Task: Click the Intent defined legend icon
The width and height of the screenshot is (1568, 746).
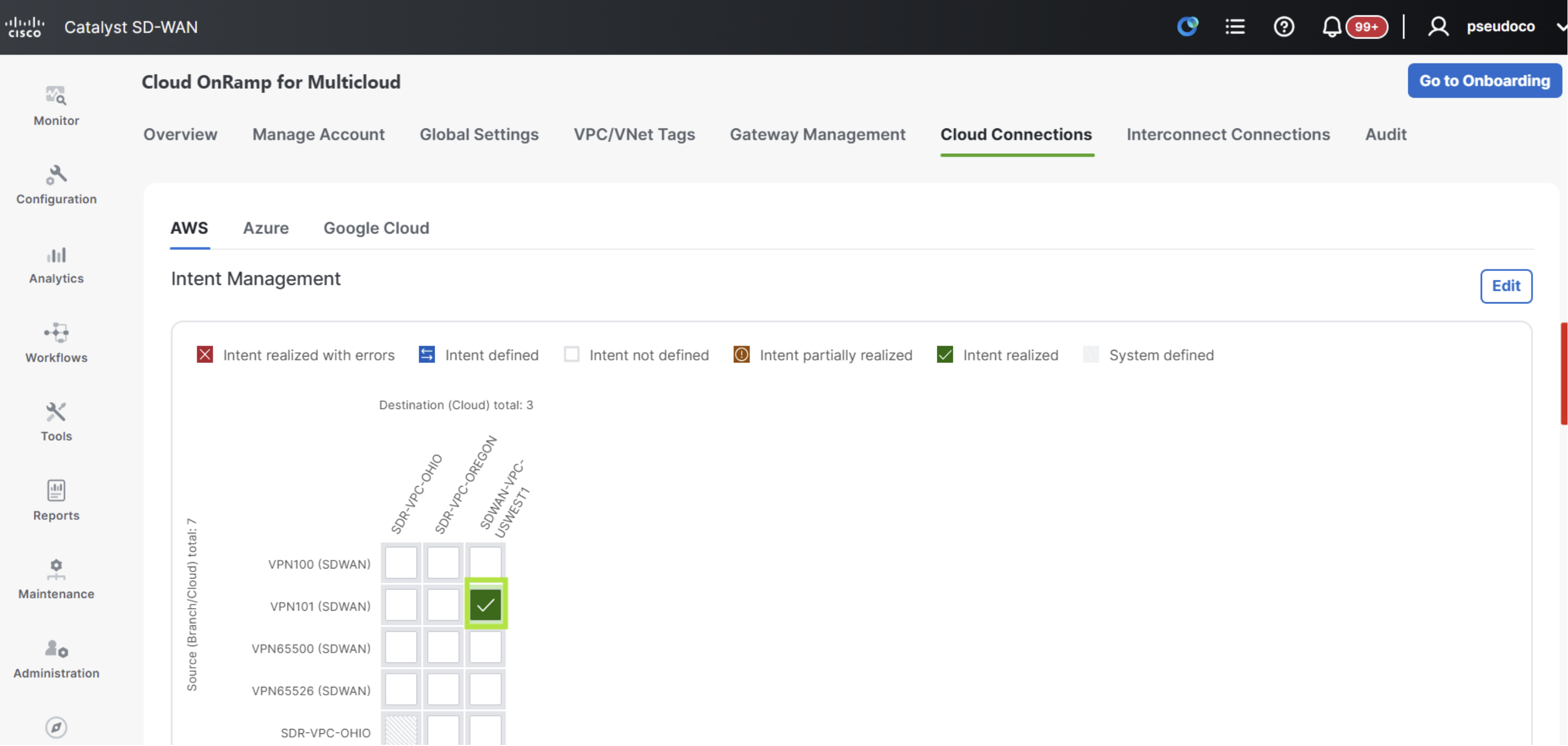Action: pos(427,355)
